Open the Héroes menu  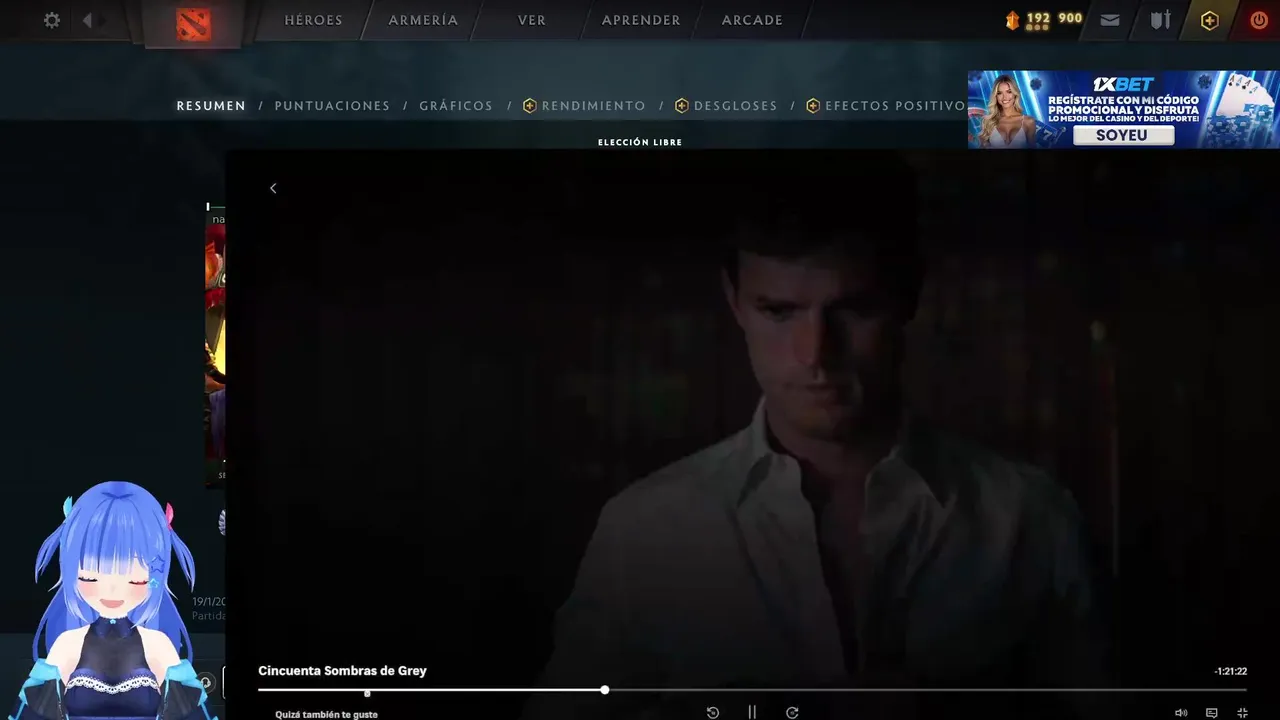pyautogui.click(x=313, y=20)
